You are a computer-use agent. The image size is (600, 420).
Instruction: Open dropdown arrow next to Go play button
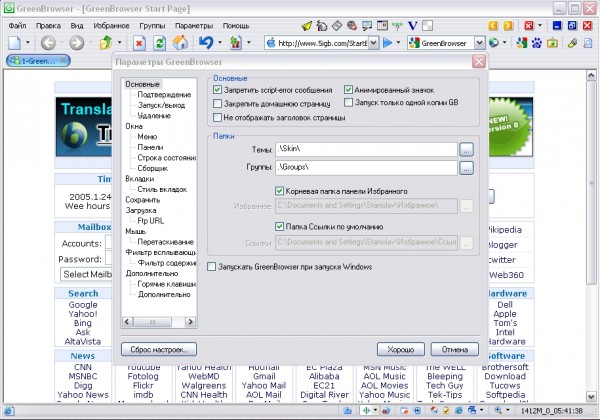pyautogui.click(x=398, y=42)
